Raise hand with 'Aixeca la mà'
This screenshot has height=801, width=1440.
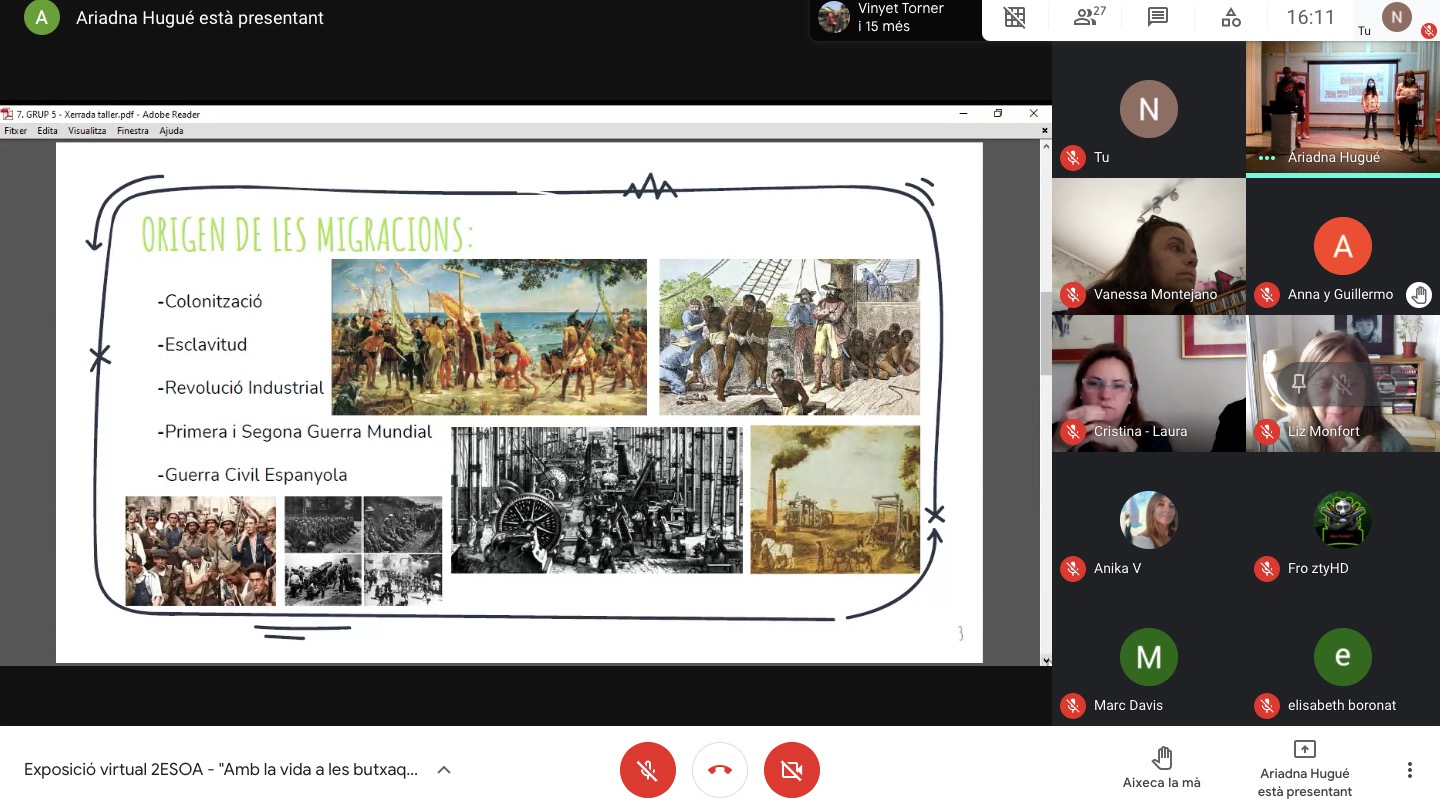pos(1161,768)
